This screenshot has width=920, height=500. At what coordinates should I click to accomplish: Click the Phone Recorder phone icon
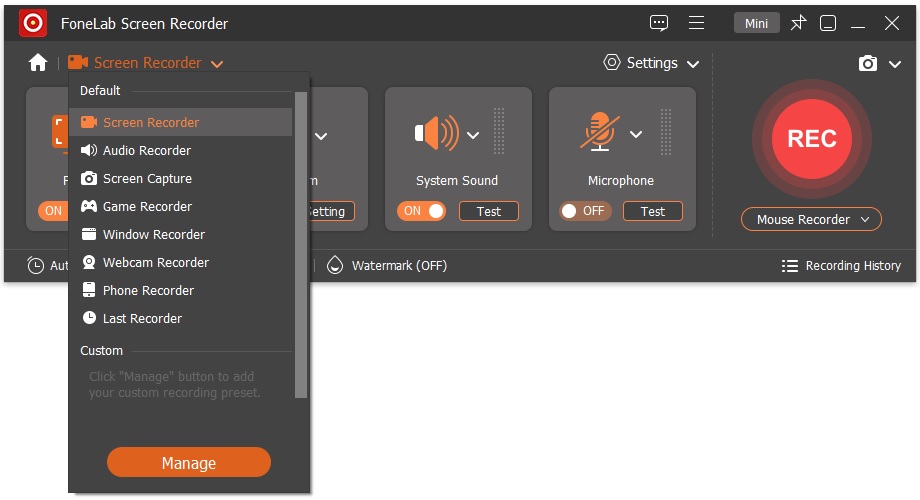point(89,290)
